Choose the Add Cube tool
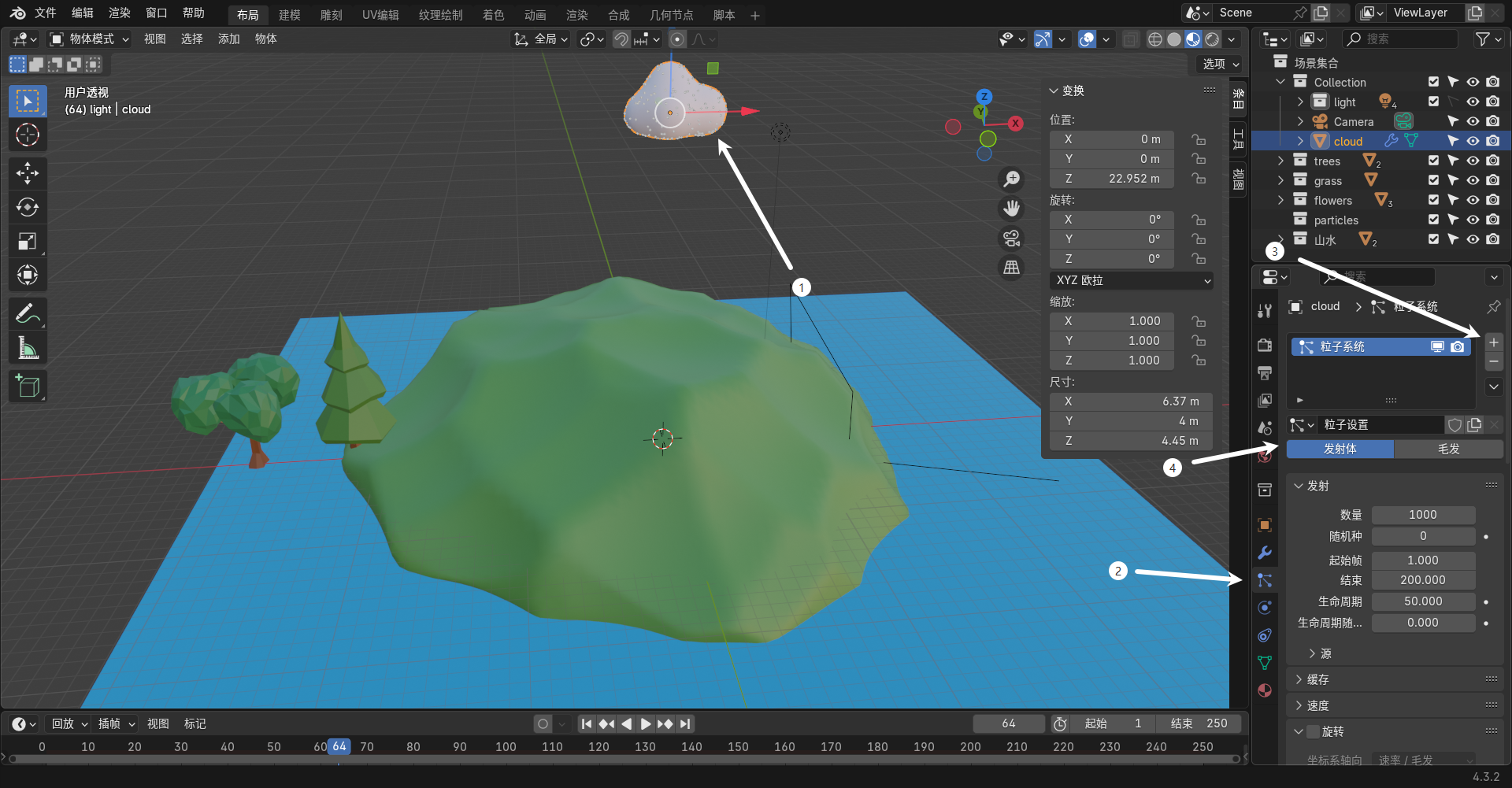This screenshot has height=788, width=1512. click(x=28, y=387)
